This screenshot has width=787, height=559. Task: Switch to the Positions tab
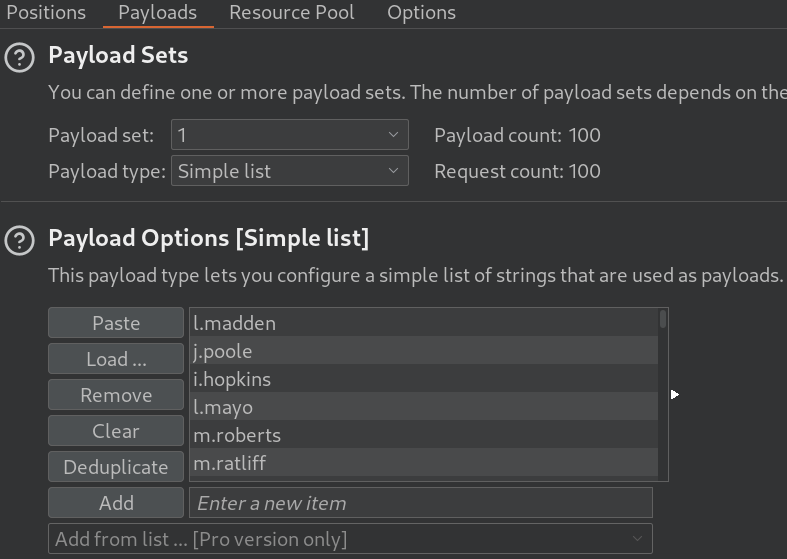[46, 13]
